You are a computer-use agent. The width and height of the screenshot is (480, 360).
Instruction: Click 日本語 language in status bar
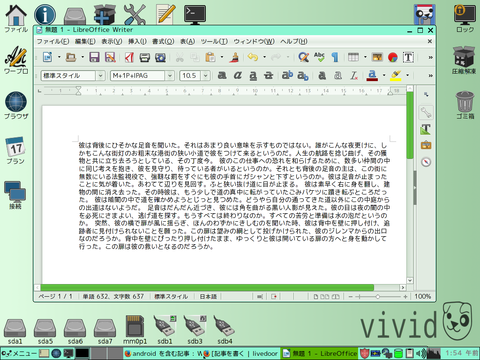208,296
